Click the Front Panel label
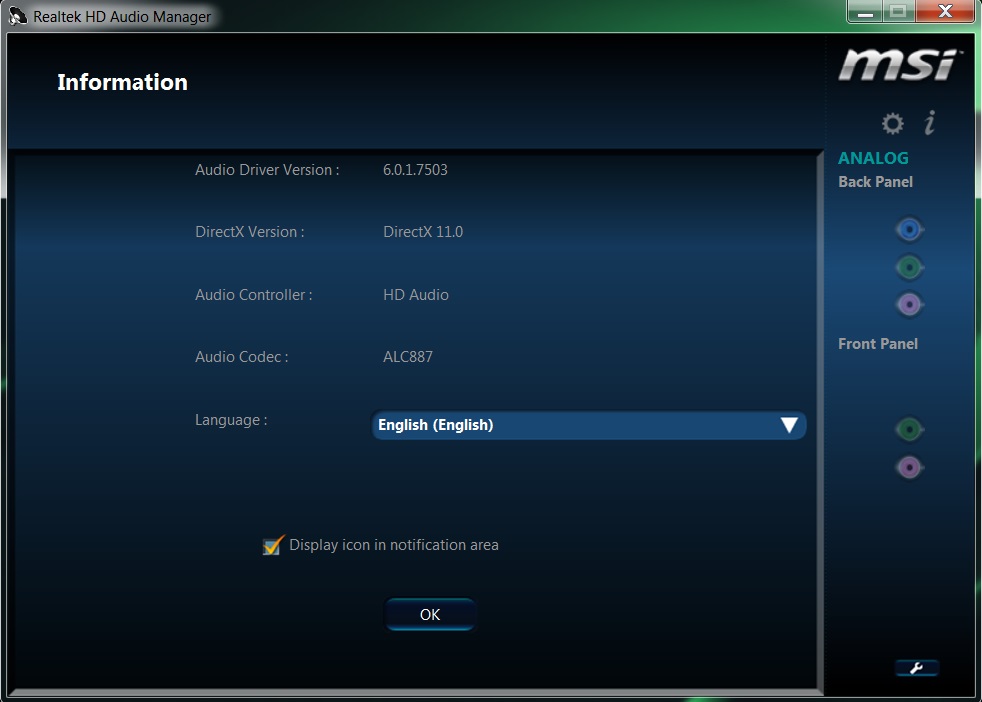This screenshot has width=982, height=702. (x=877, y=344)
